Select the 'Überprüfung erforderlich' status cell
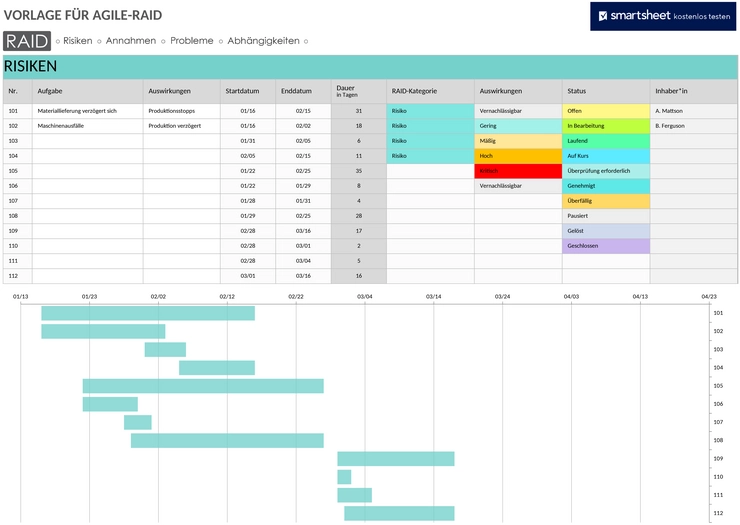Screen dimensions: 740x525 click(x=606, y=171)
